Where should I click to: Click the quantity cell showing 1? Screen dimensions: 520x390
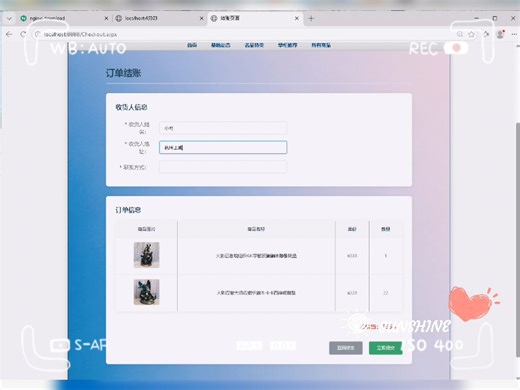coord(386,256)
